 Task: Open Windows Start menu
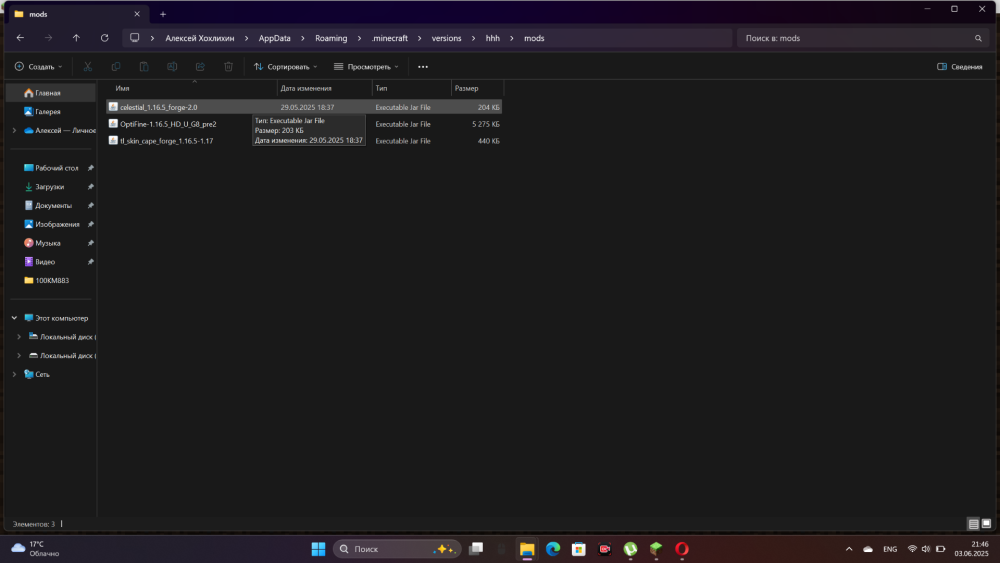point(318,549)
